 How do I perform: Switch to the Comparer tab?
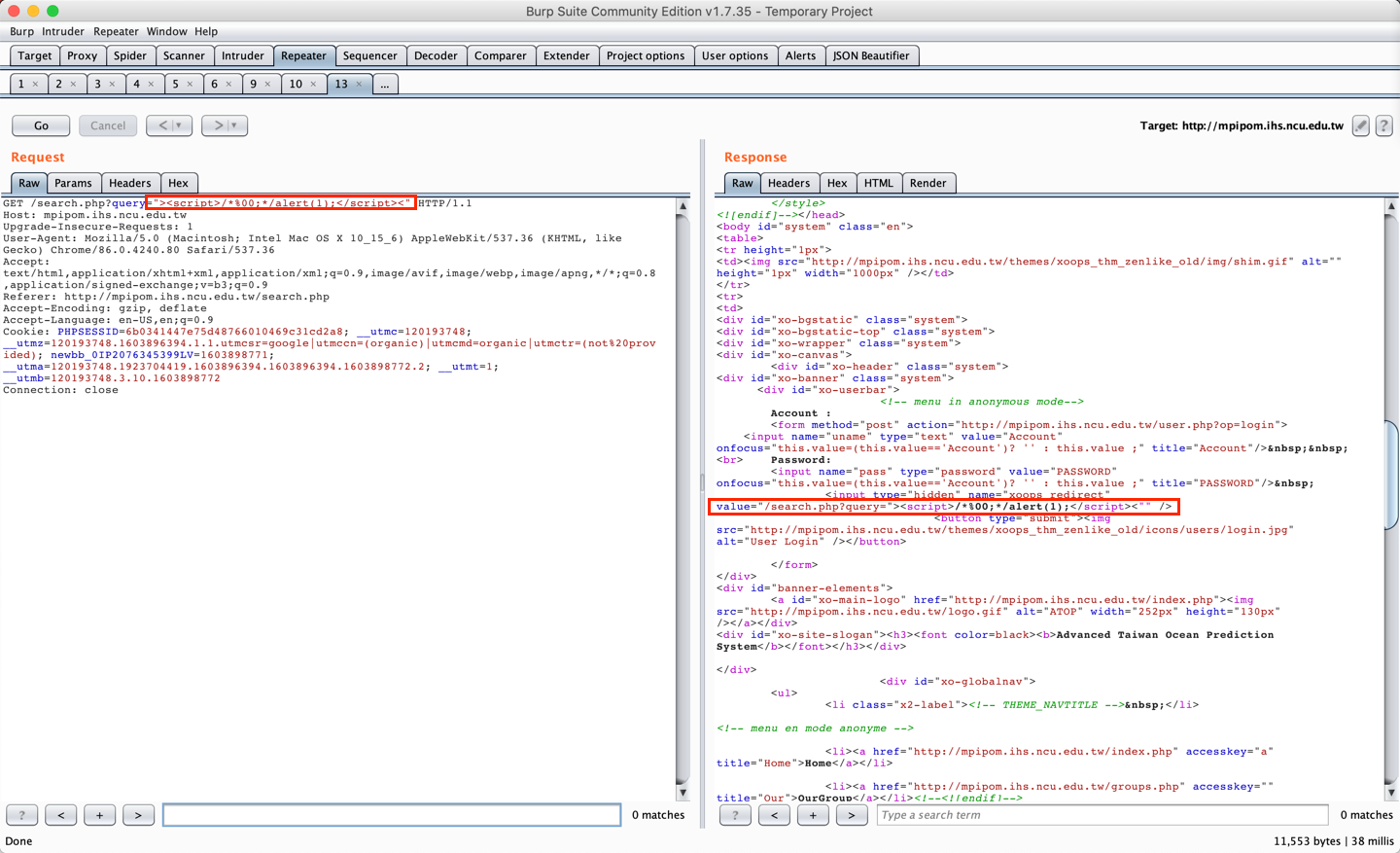point(501,55)
